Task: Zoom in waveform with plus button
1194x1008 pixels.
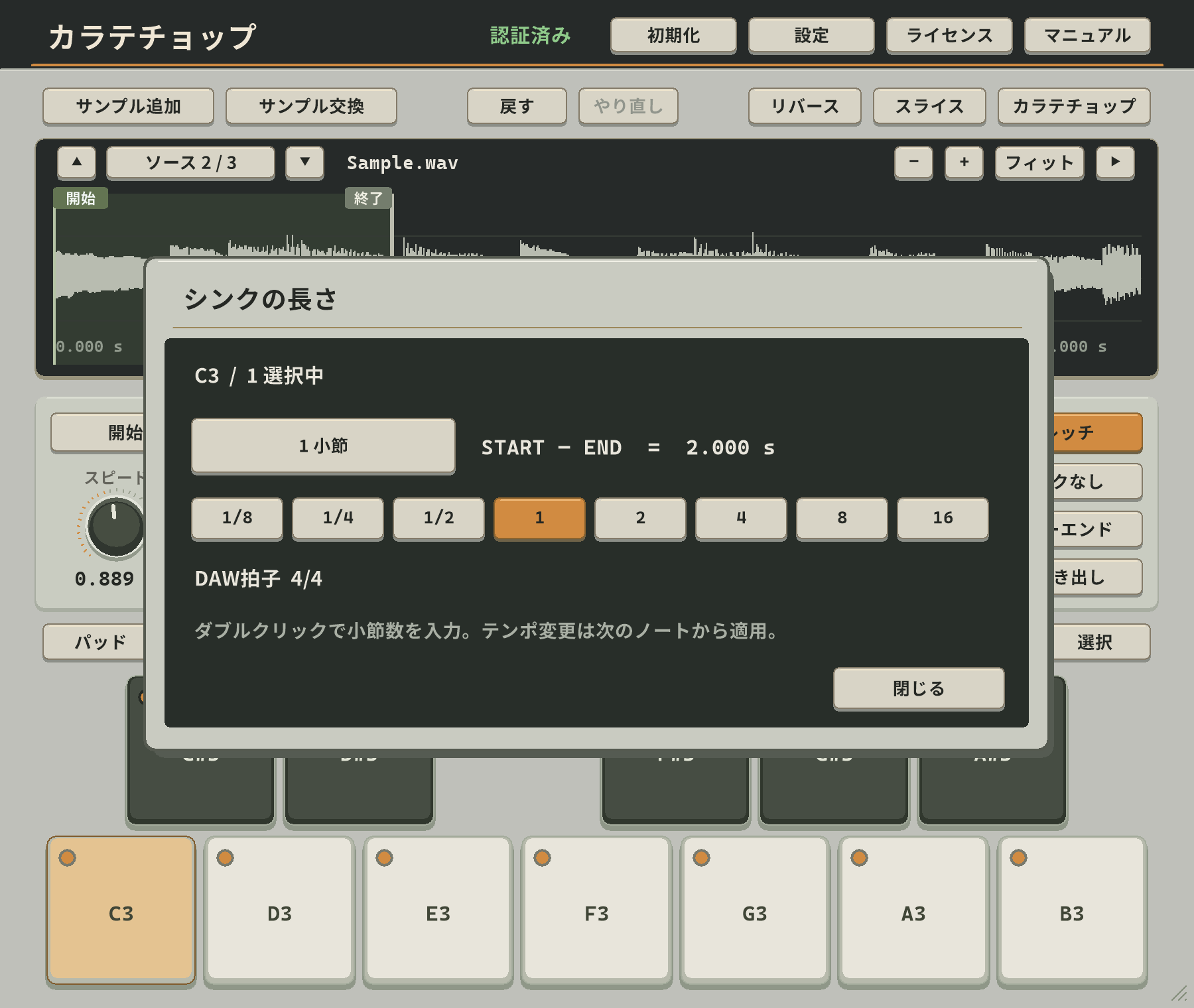Action: (x=964, y=162)
